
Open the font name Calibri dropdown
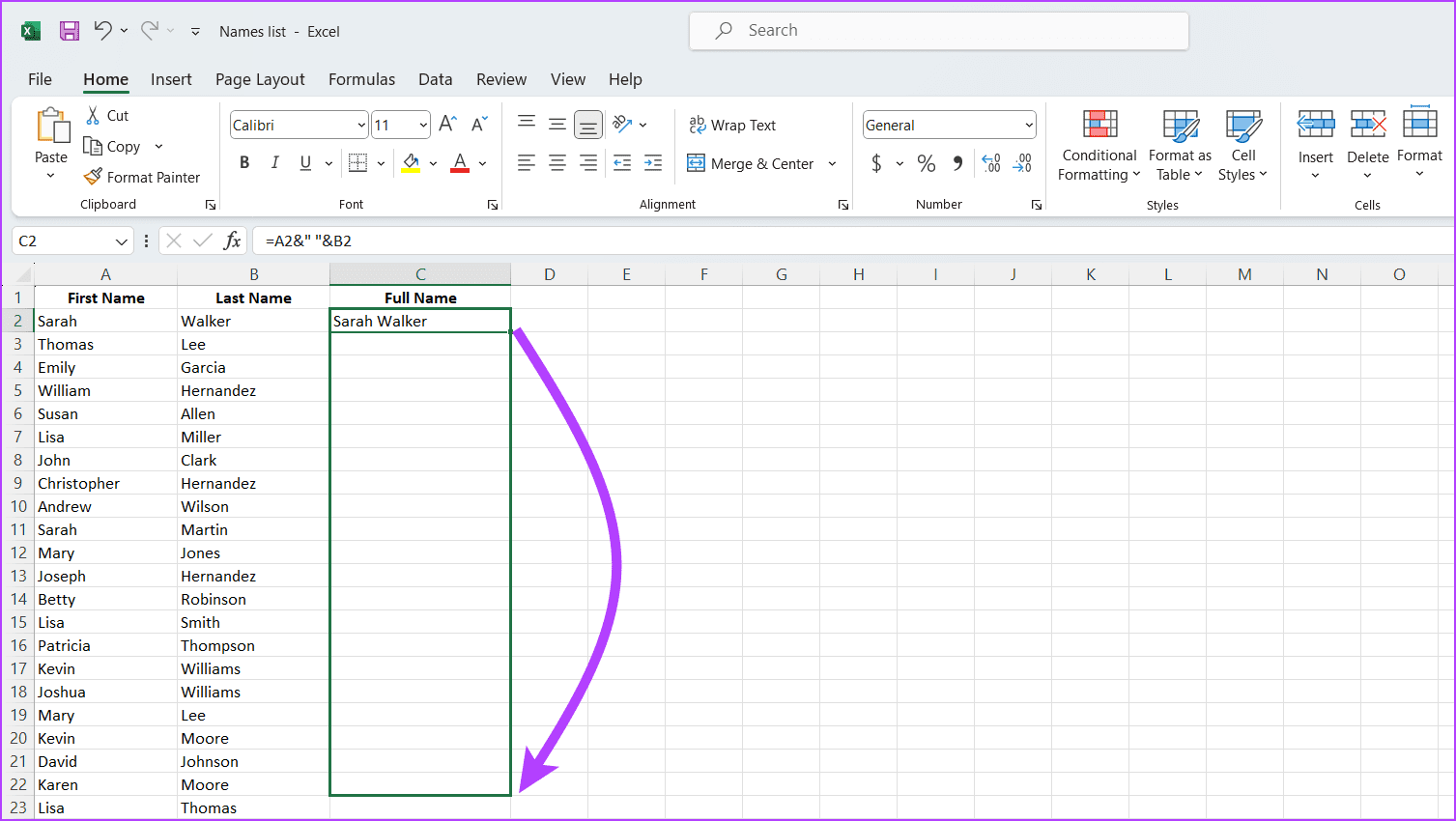[361, 125]
